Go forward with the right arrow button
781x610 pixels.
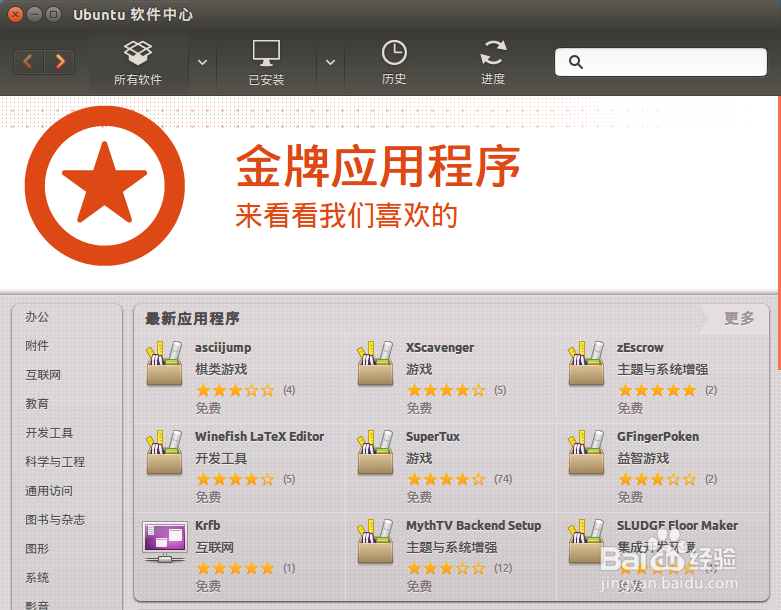pos(60,62)
